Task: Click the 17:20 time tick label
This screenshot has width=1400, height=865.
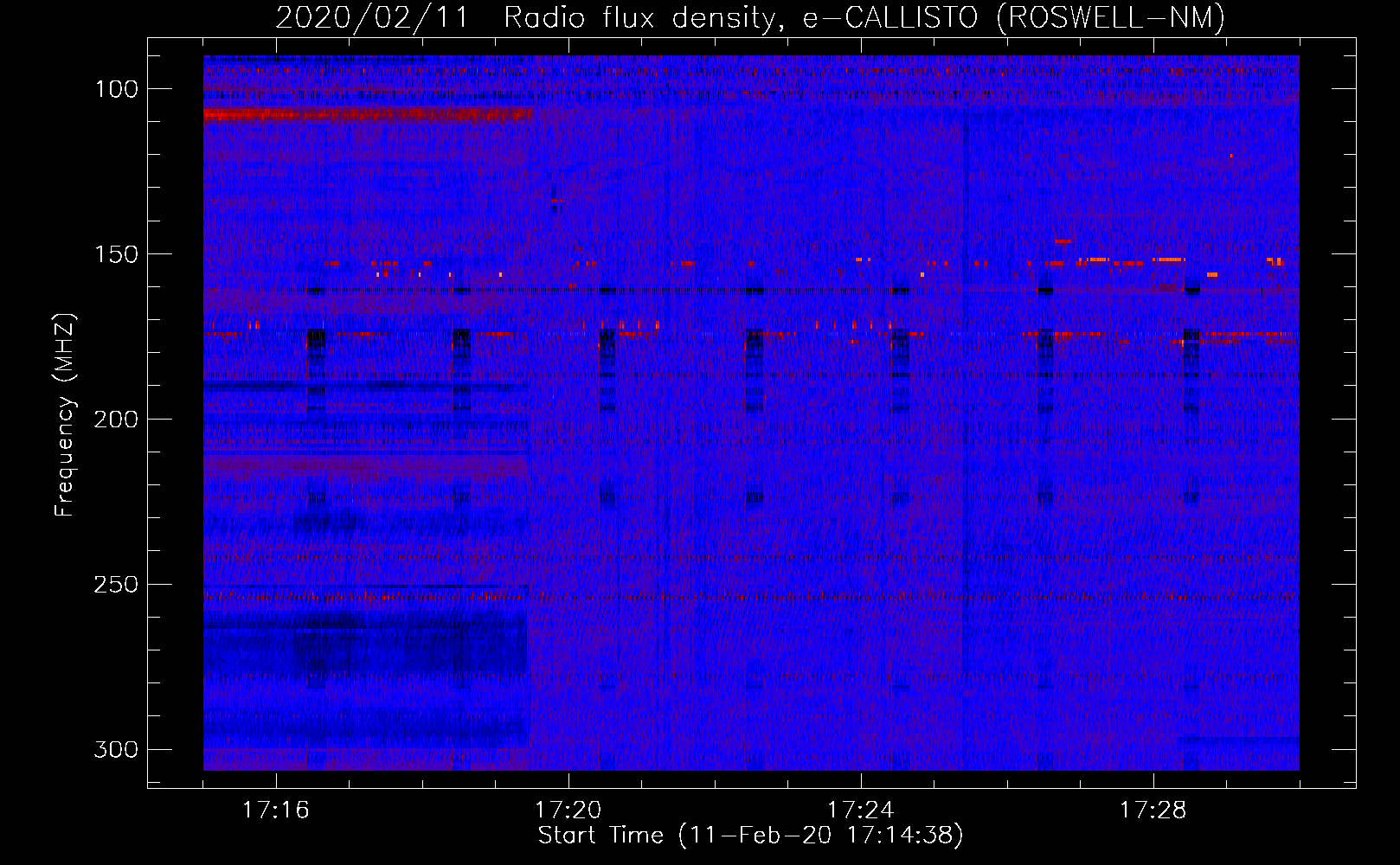Action: click(x=568, y=811)
